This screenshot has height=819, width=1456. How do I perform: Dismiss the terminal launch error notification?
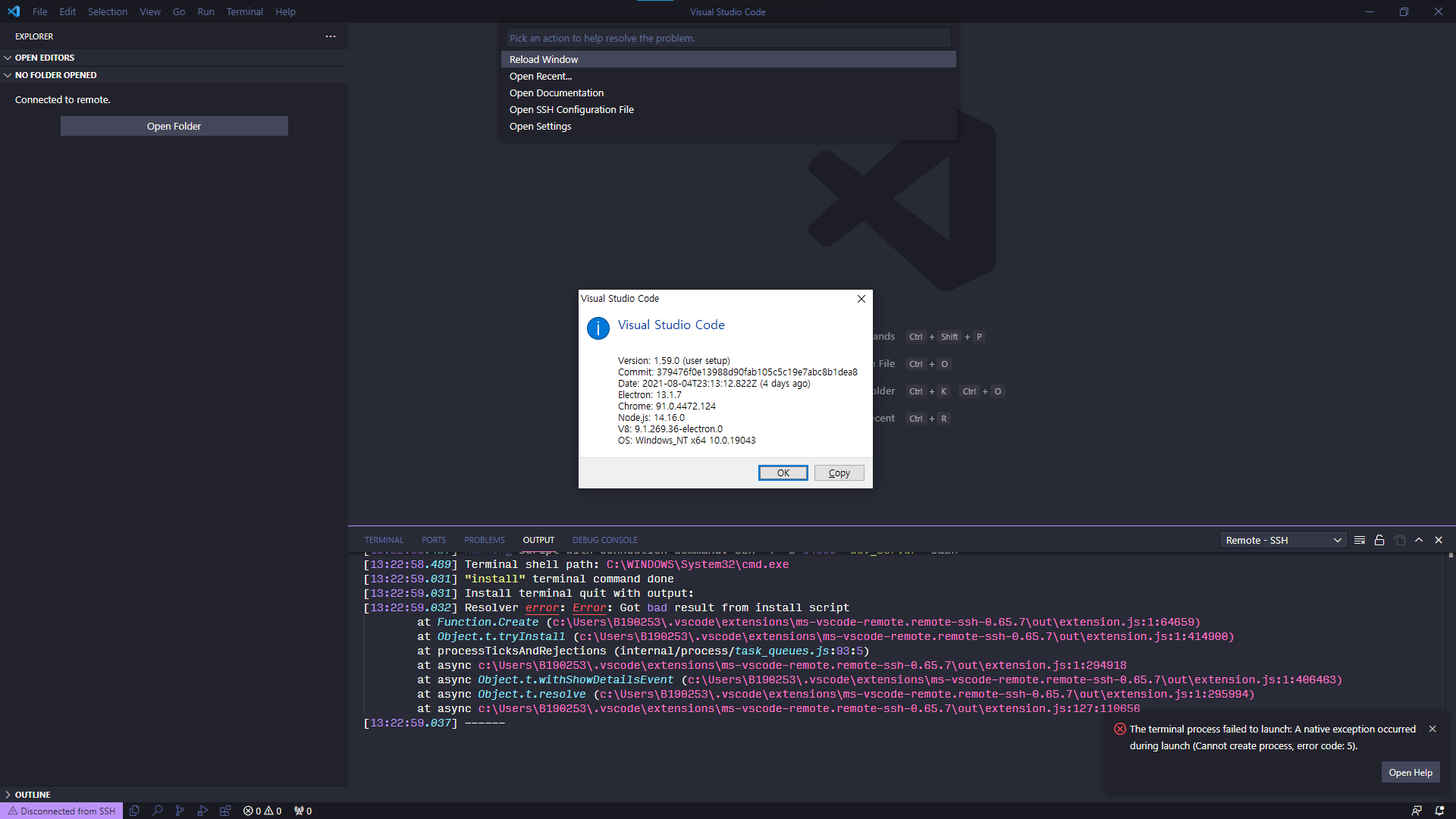click(x=1432, y=728)
